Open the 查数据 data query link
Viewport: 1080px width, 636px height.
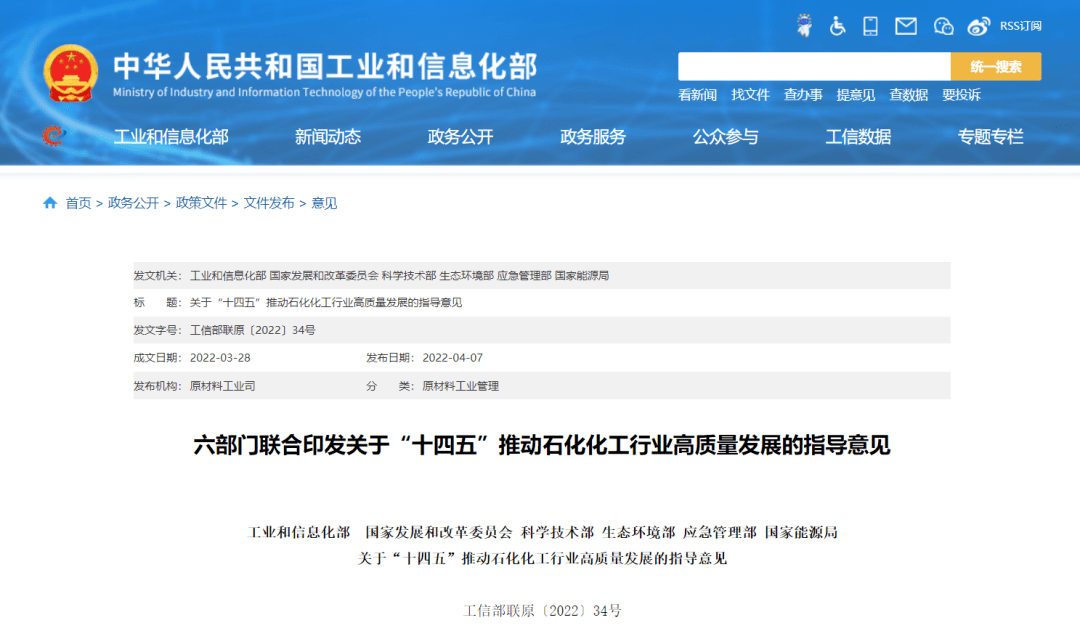(x=908, y=95)
